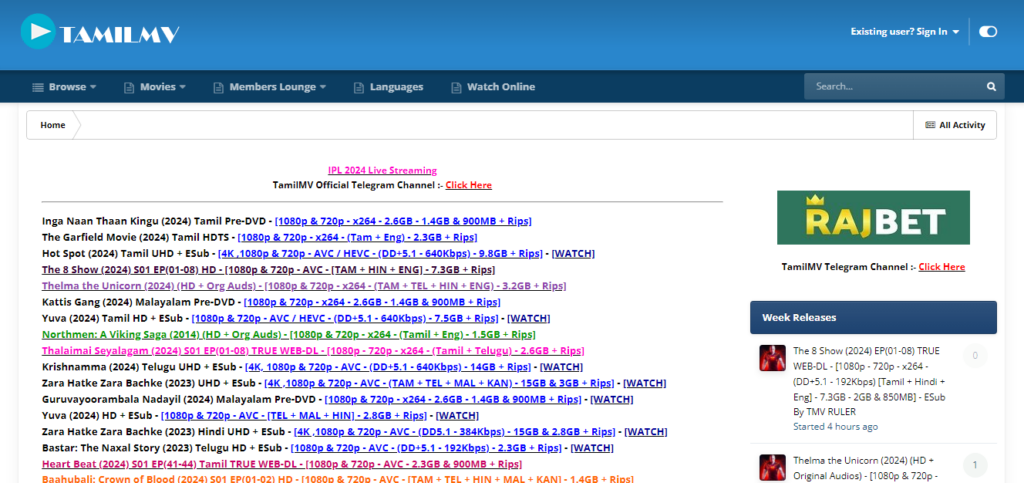This screenshot has width=1024, height=483.
Task: Open Kattis Gang Malayalam Pre-DVD link
Action: 372,302
